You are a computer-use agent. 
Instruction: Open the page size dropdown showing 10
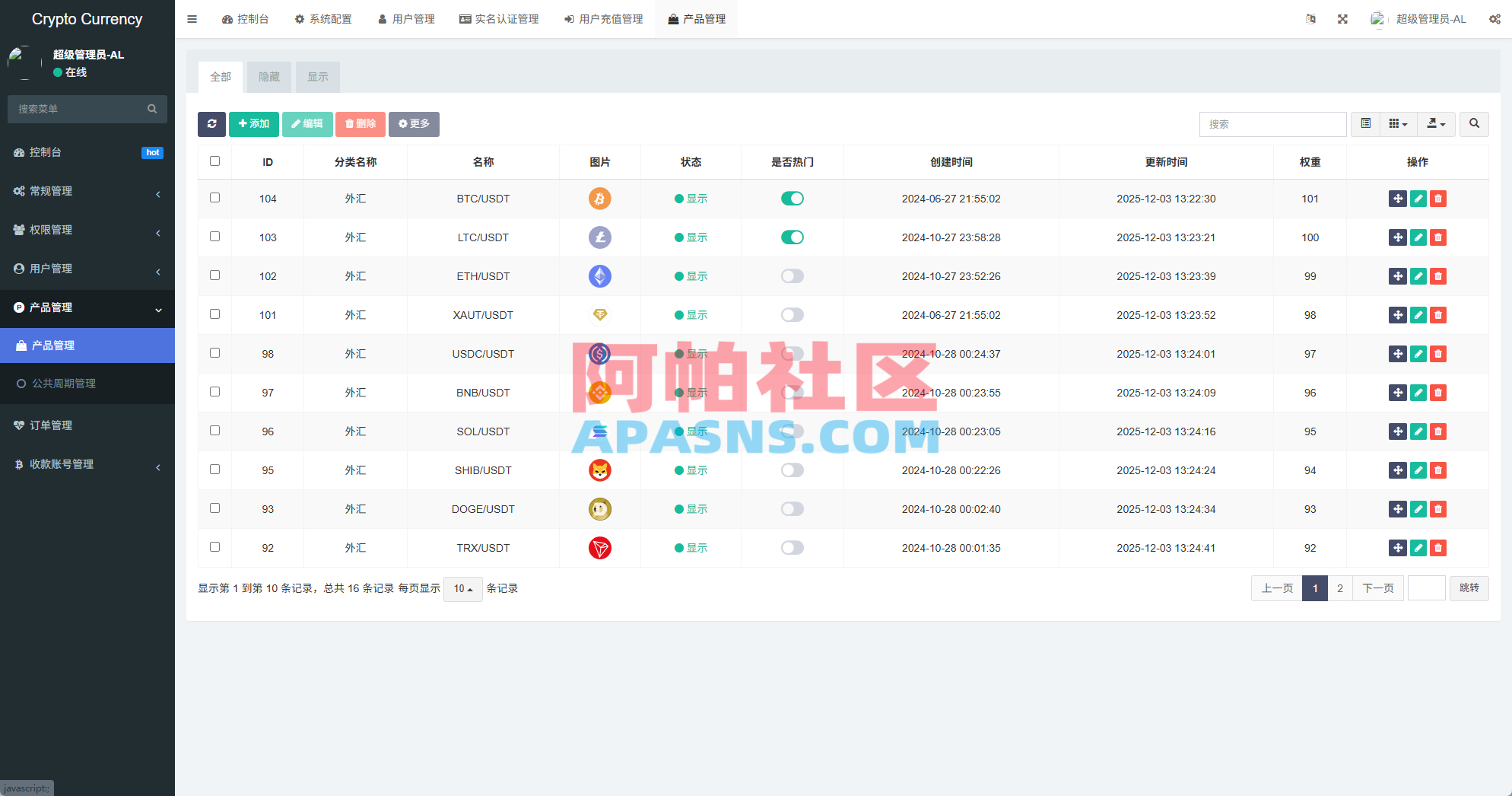point(463,588)
